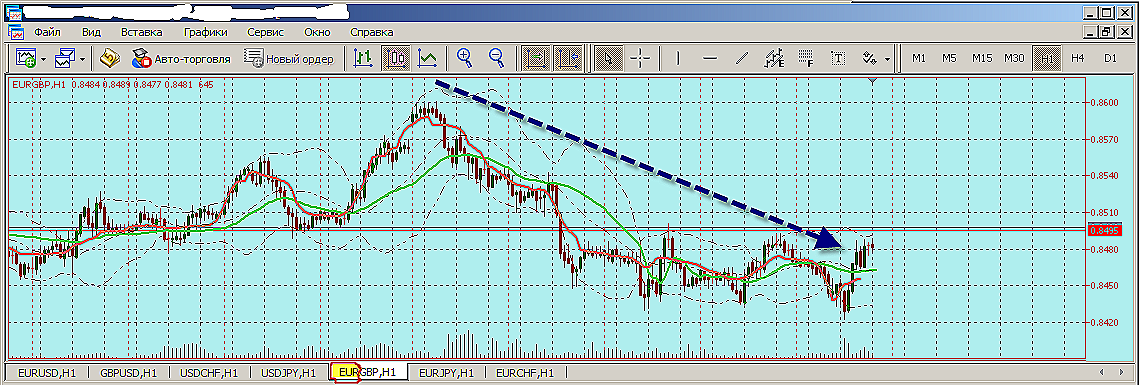
Task: Switch to the USDJPY,H1 chart tab
Action: pyautogui.click(x=289, y=373)
